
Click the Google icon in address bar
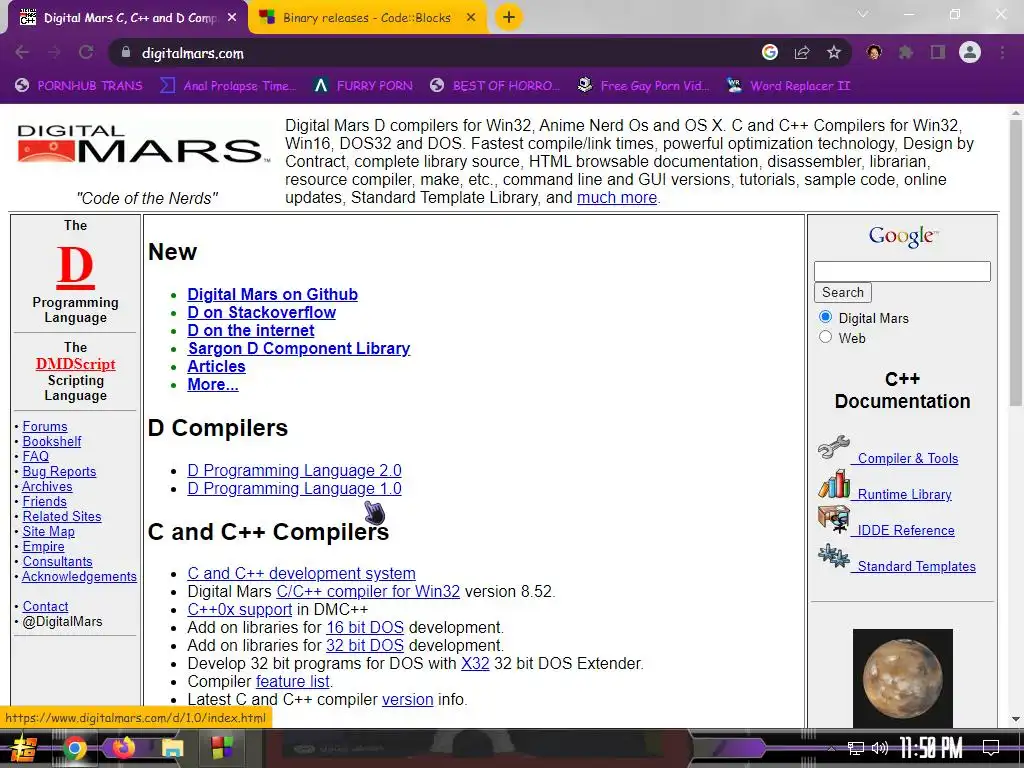pos(770,52)
